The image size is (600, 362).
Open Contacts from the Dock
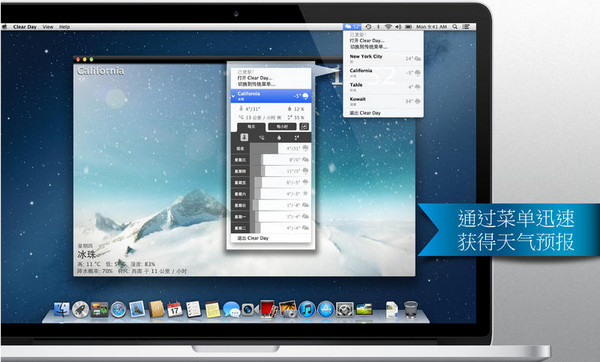[156, 309]
